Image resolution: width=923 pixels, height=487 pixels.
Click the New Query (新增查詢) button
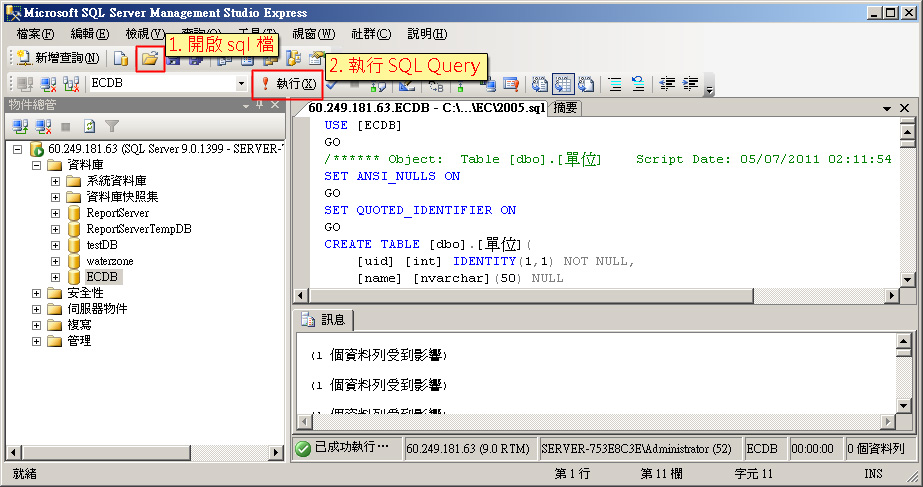coord(58,58)
